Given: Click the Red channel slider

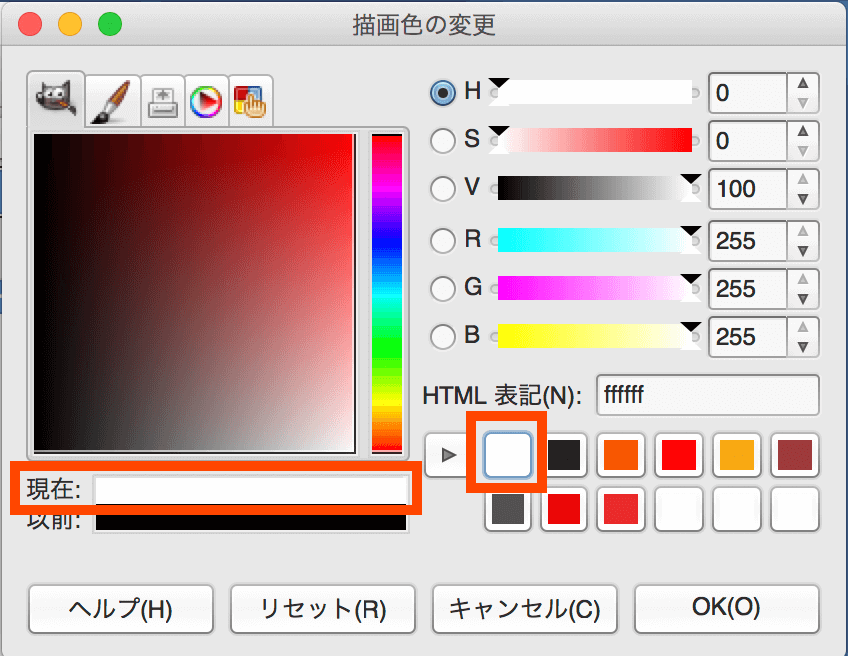Looking at the screenshot, I should pos(595,240).
